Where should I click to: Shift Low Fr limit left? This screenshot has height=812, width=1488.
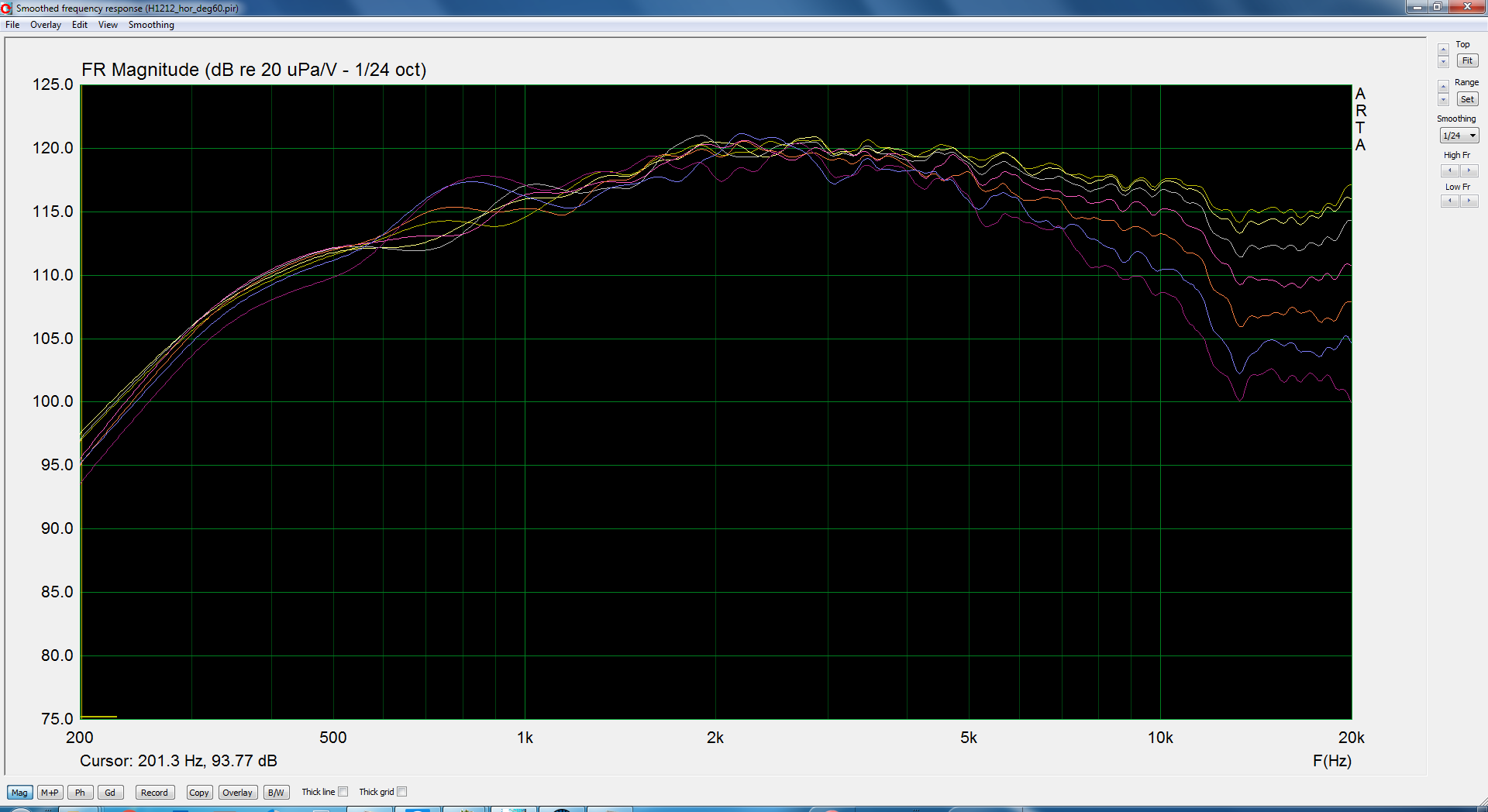pyautogui.click(x=1450, y=201)
